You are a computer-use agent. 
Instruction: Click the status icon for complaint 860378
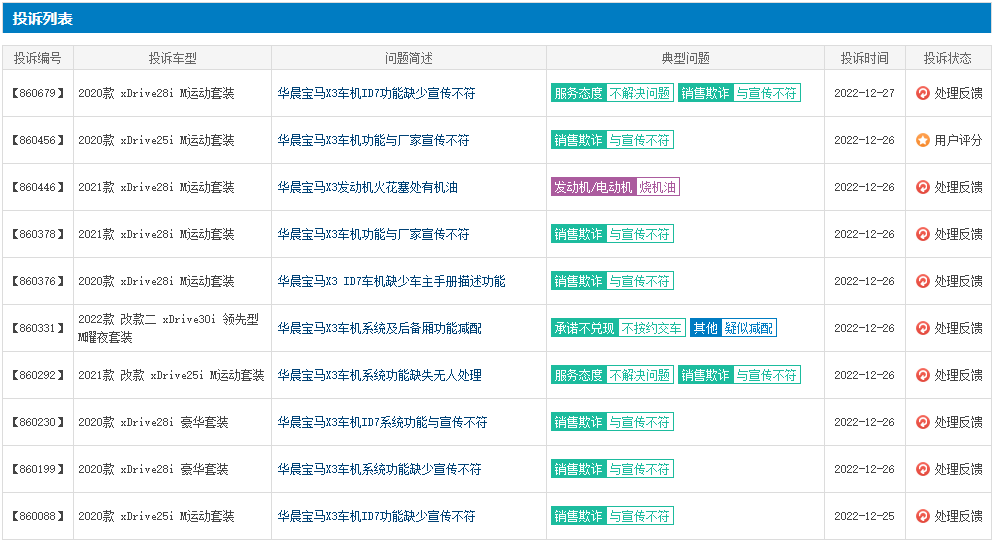[x=923, y=235]
